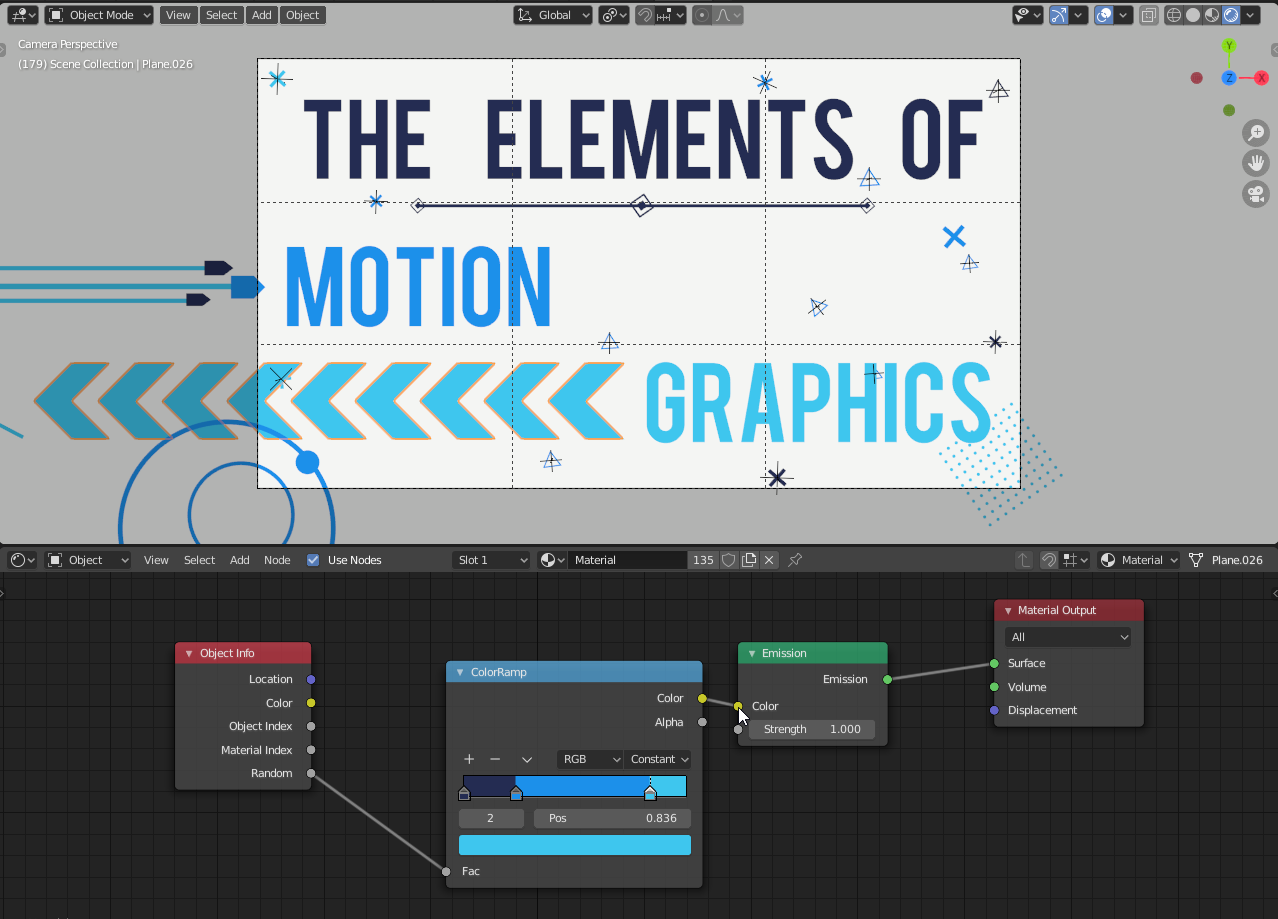Open the 3D viewport editor type menu
This screenshot has width=1278, height=919.
(x=22, y=15)
